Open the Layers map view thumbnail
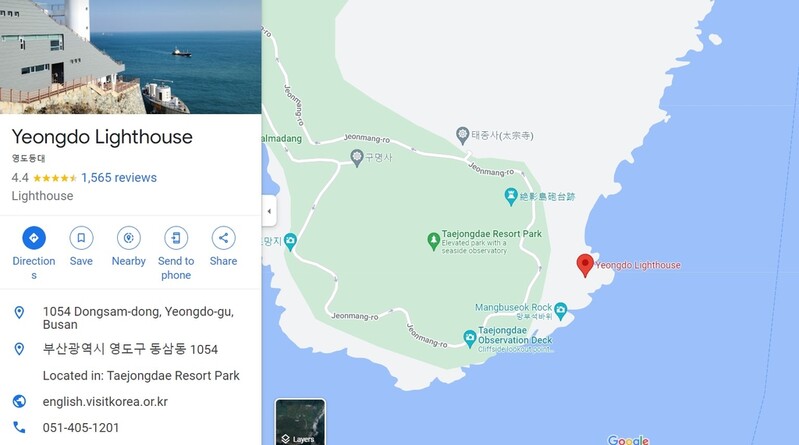This screenshot has width=799, height=445. coord(300,422)
